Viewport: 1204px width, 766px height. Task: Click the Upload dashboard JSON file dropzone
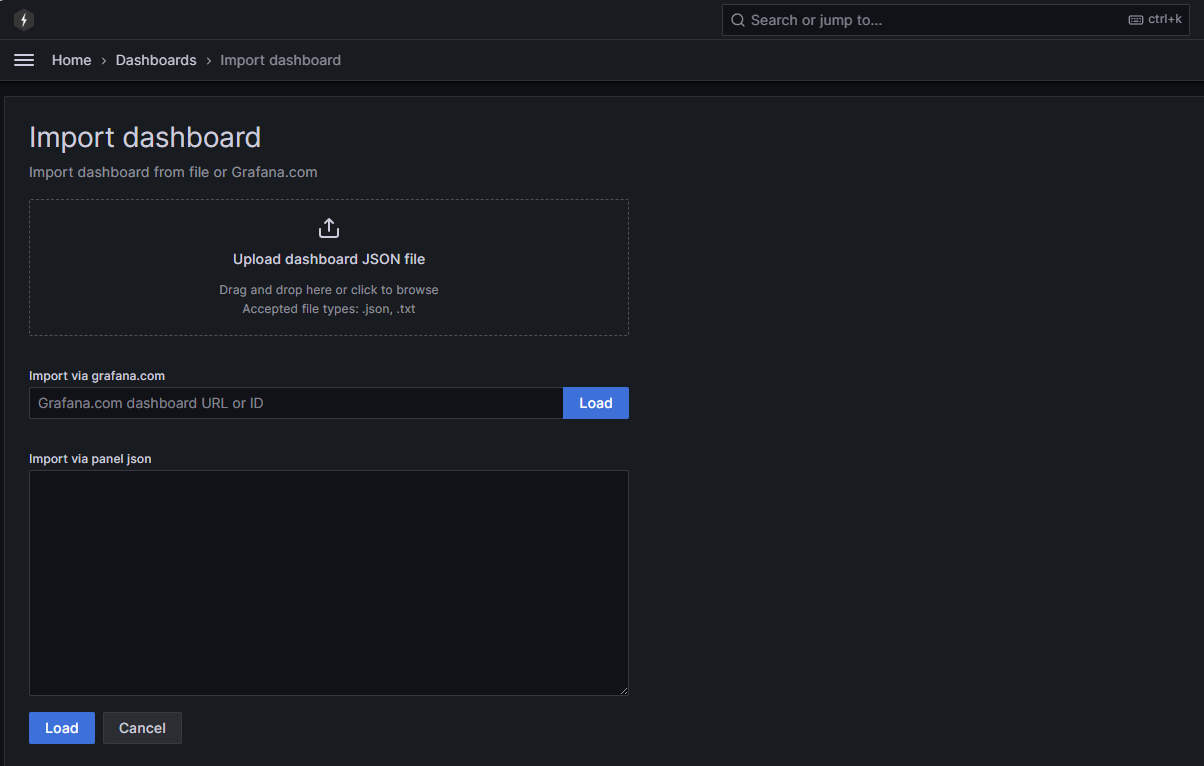click(329, 267)
